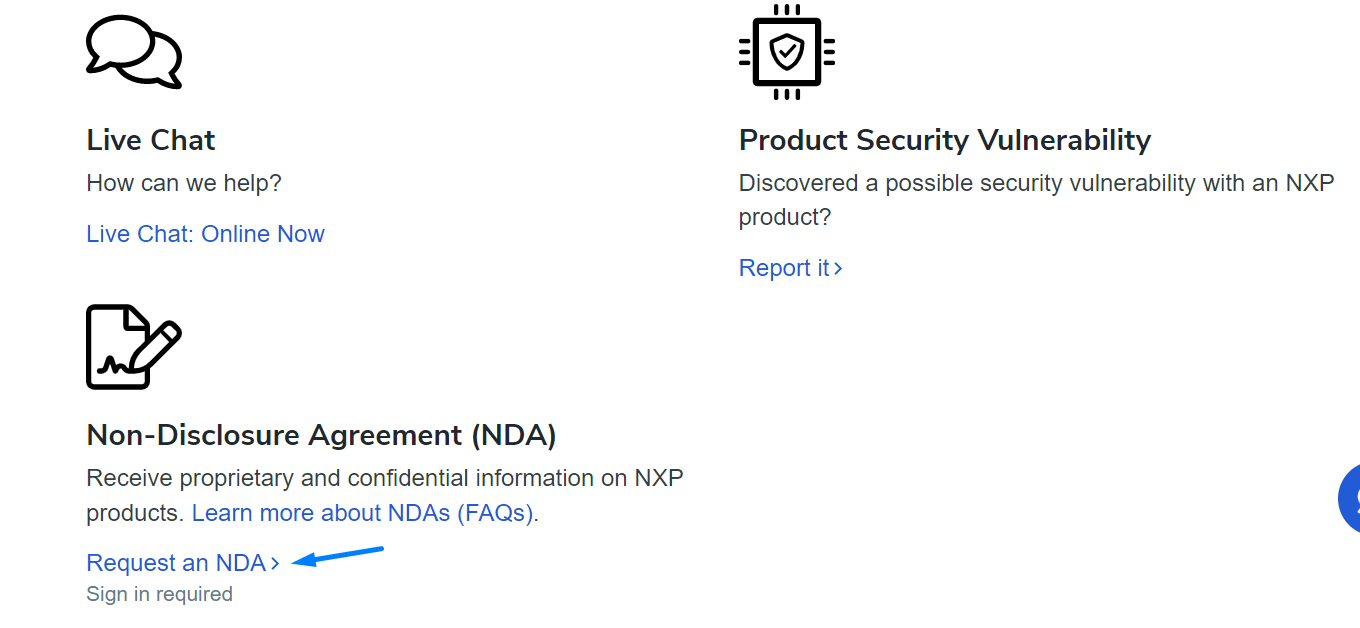Click the Live Chat heading
The width and height of the screenshot is (1360, 628).
click(x=150, y=139)
